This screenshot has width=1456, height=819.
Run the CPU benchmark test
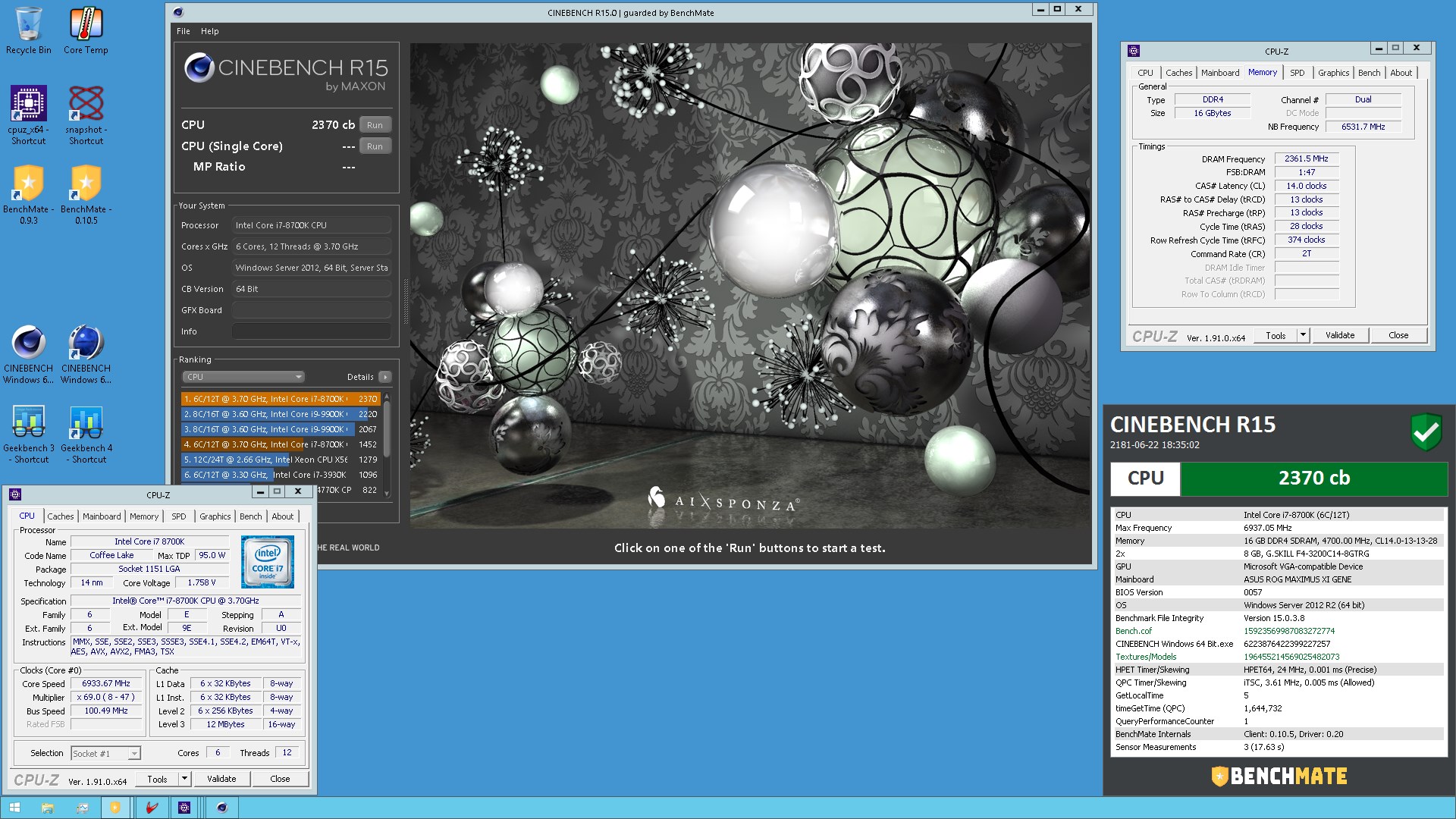(x=375, y=125)
